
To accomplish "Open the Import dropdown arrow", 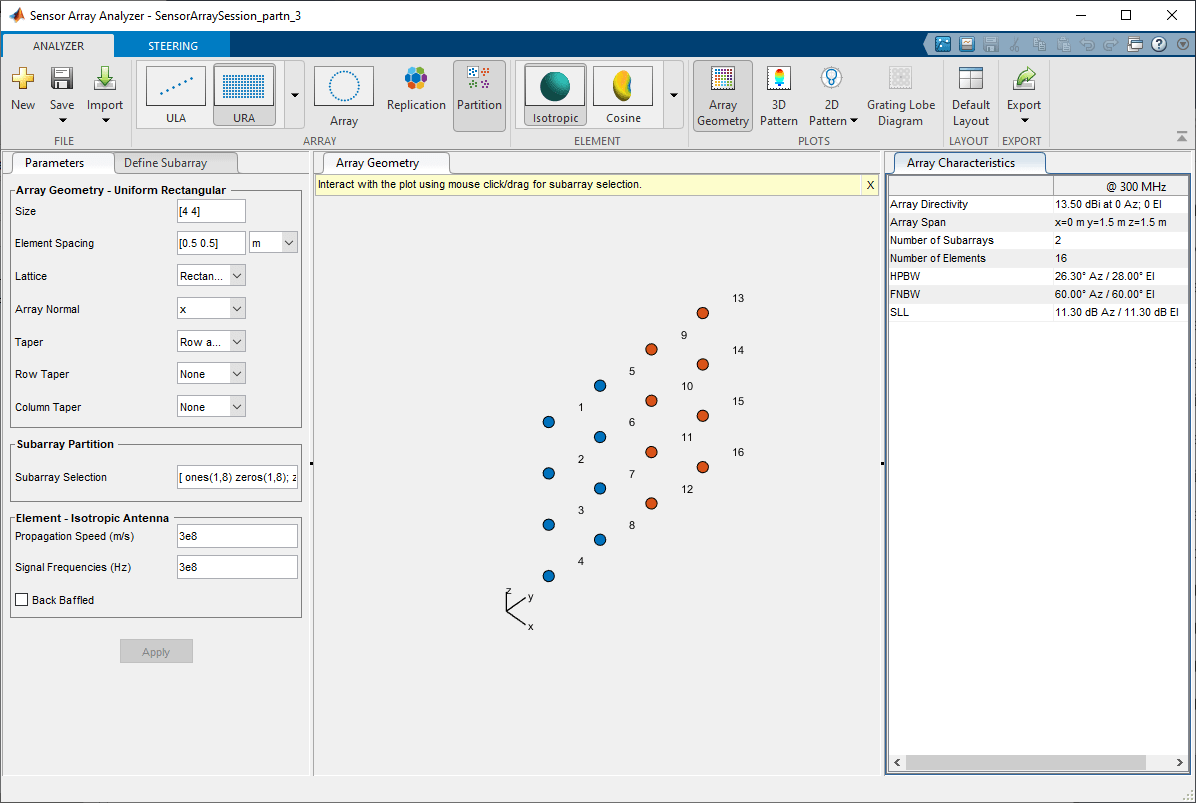I will [x=105, y=120].
